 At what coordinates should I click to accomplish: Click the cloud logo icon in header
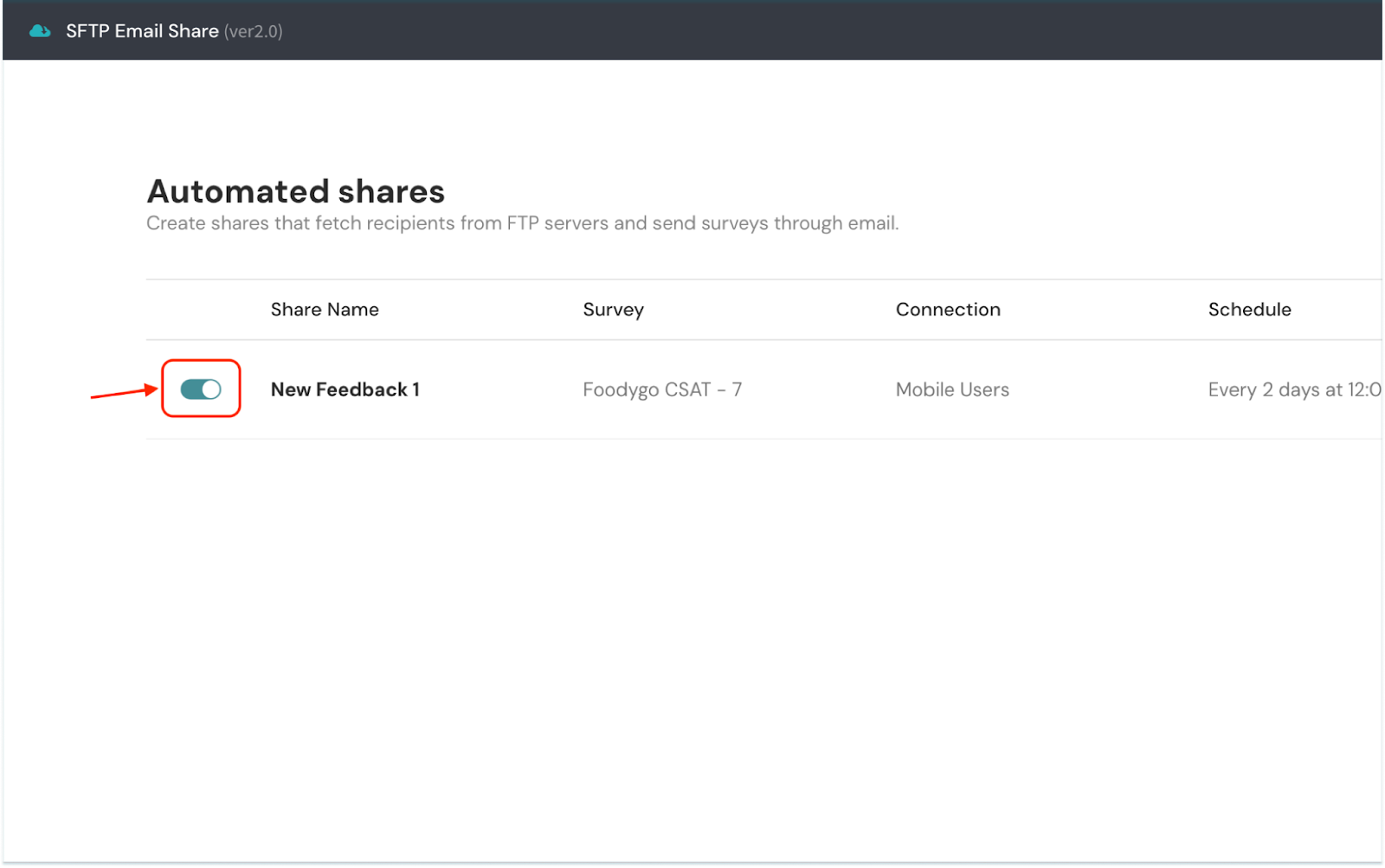[x=40, y=31]
